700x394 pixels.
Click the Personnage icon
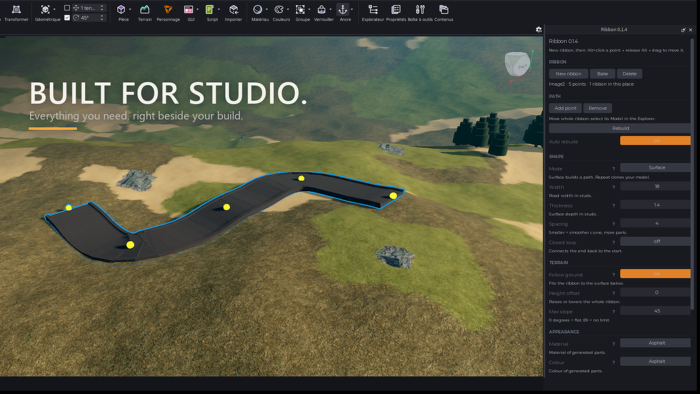tap(168, 12)
